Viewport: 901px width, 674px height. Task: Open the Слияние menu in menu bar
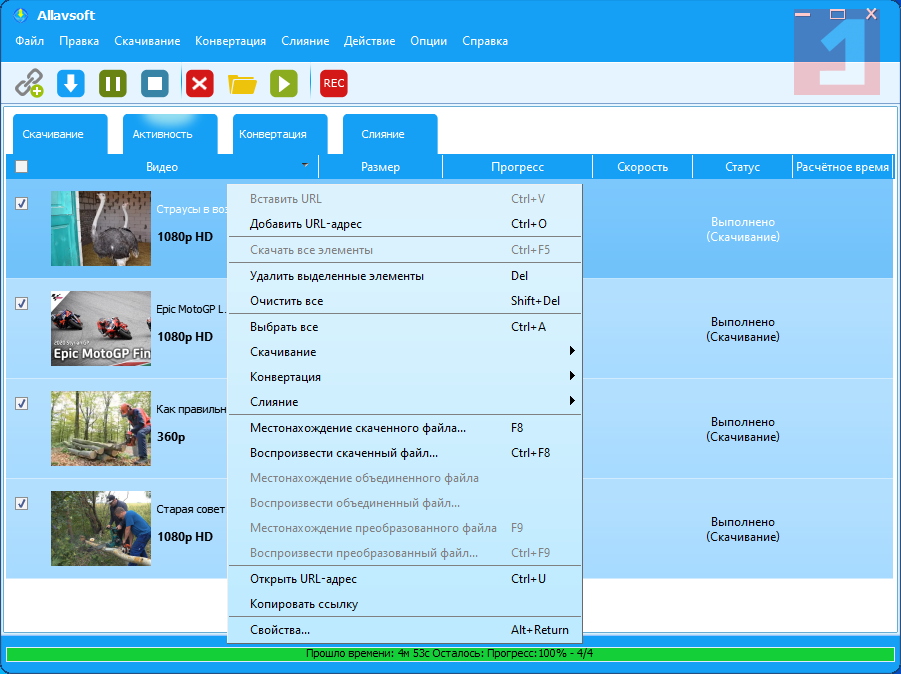click(305, 41)
